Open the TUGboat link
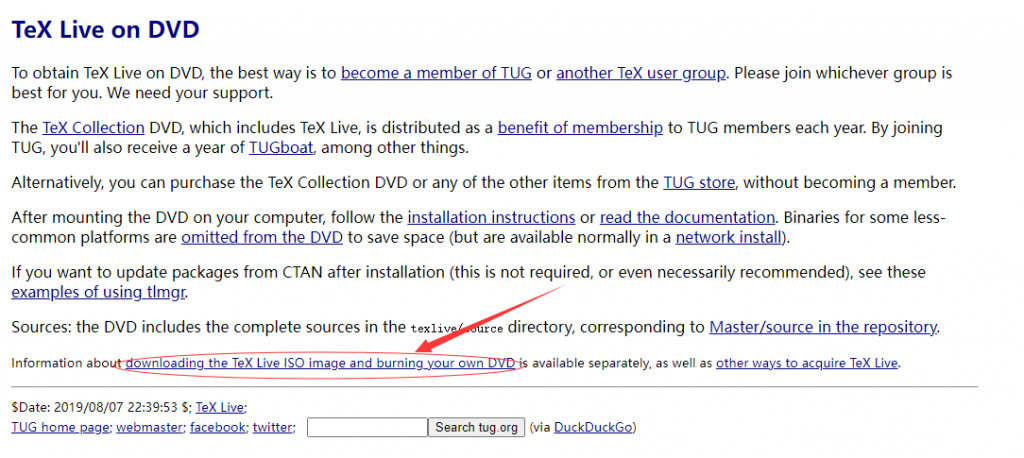Screen dimensions: 1024x458 coord(281,148)
